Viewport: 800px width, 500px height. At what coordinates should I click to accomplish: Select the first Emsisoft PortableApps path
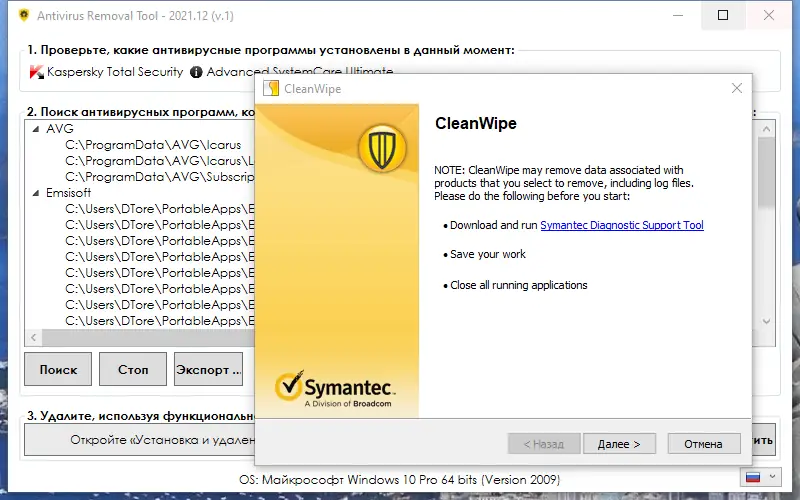(153, 209)
